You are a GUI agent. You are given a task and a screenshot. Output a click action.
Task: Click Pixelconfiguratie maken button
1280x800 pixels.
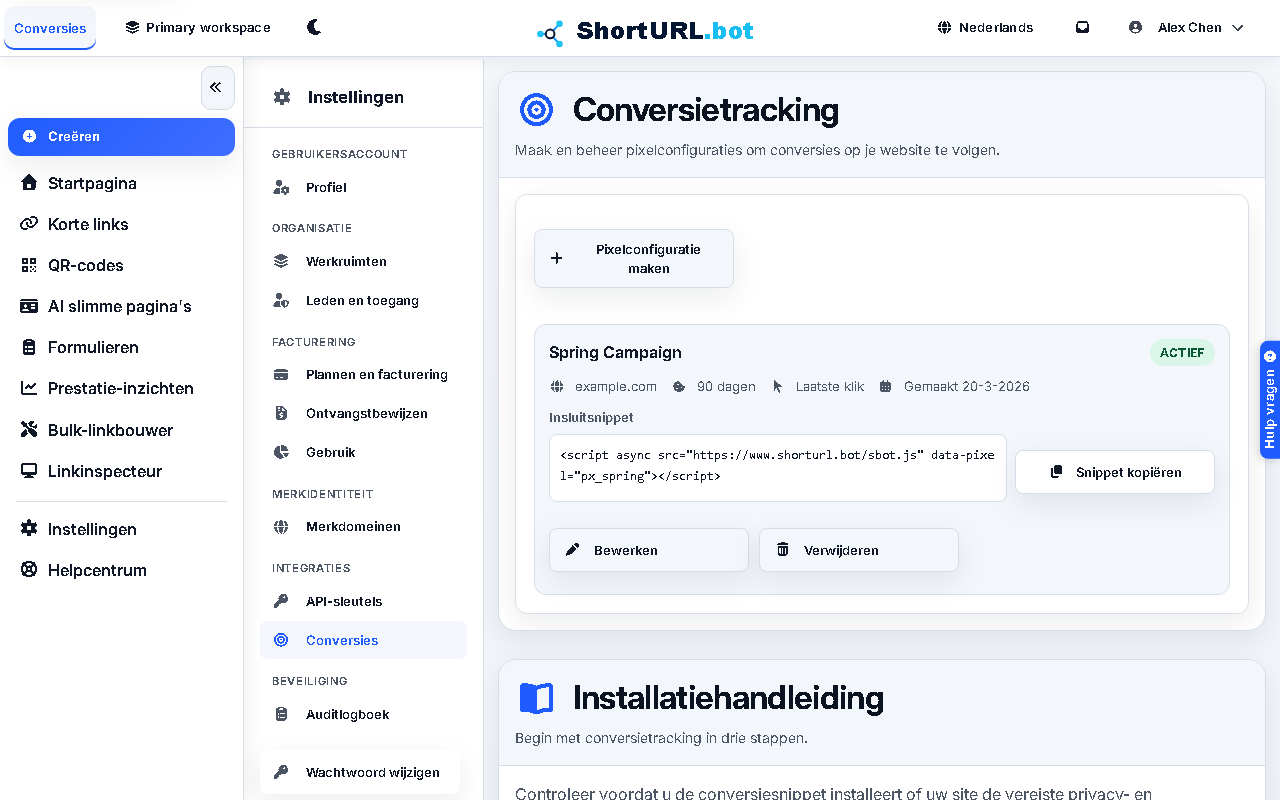(634, 259)
